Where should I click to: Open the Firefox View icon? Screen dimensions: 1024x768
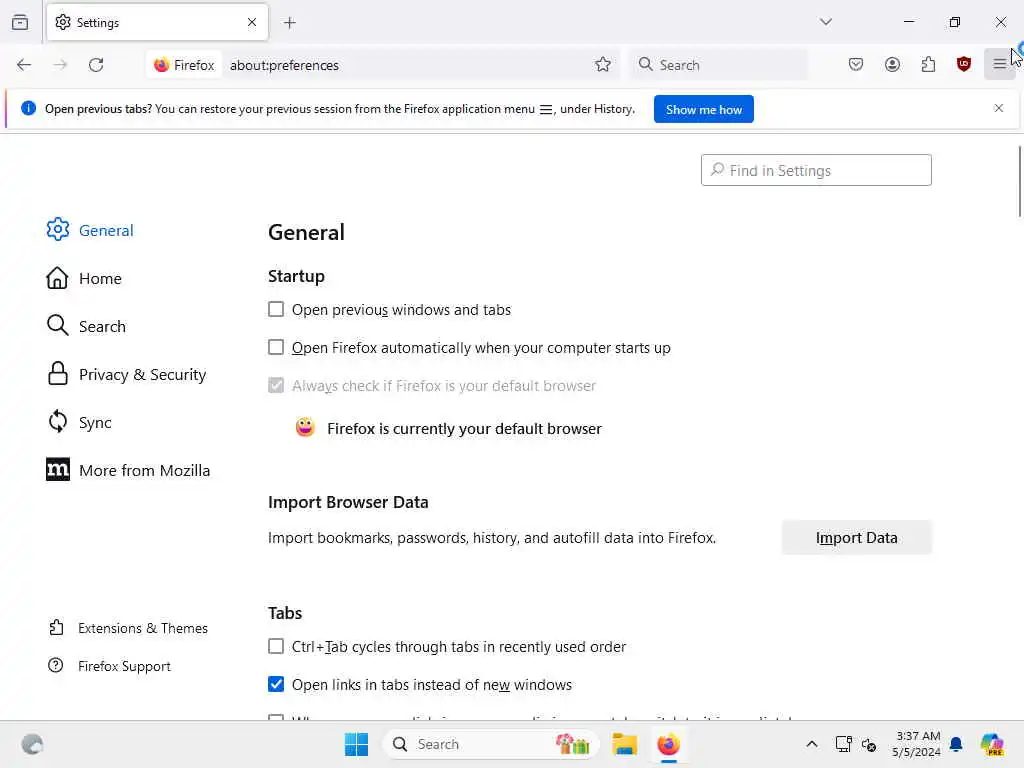click(20, 22)
